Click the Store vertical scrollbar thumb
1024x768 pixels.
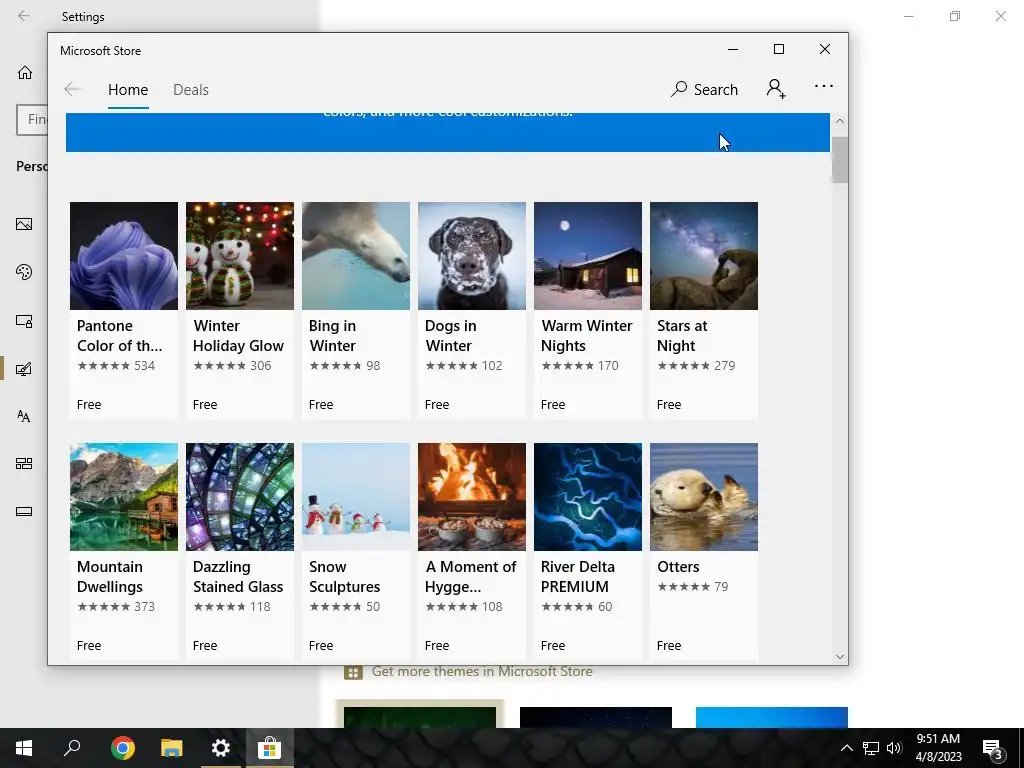click(840, 159)
